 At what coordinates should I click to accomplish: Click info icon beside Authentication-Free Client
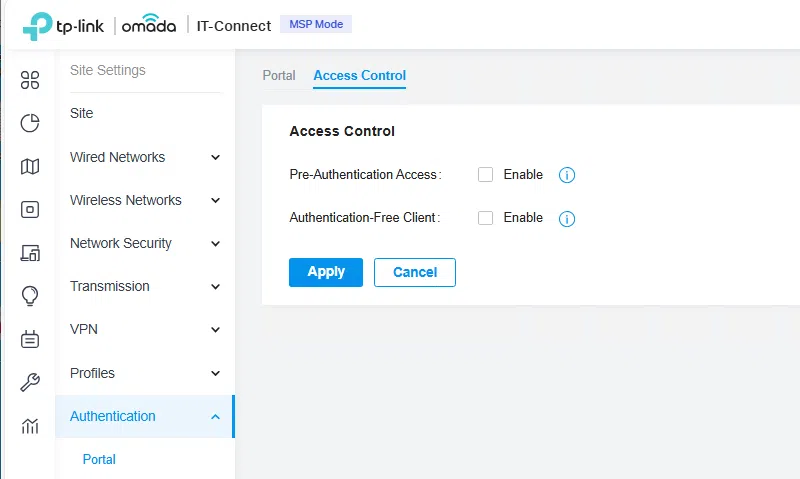coord(567,218)
